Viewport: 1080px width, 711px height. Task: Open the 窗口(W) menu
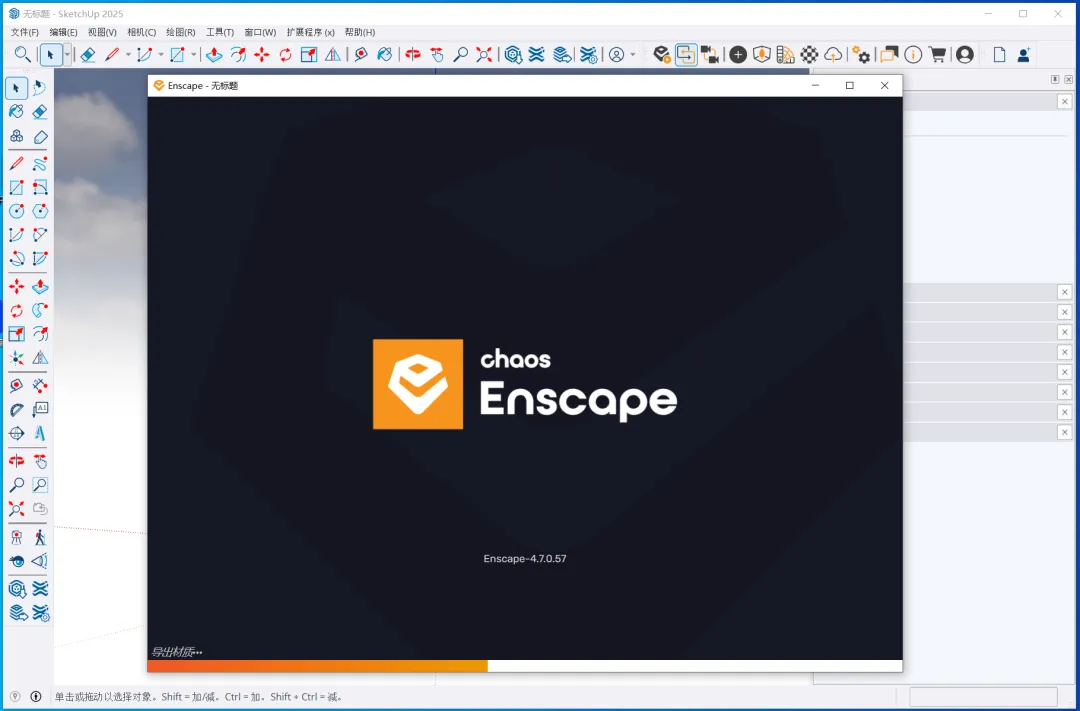(x=260, y=32)
